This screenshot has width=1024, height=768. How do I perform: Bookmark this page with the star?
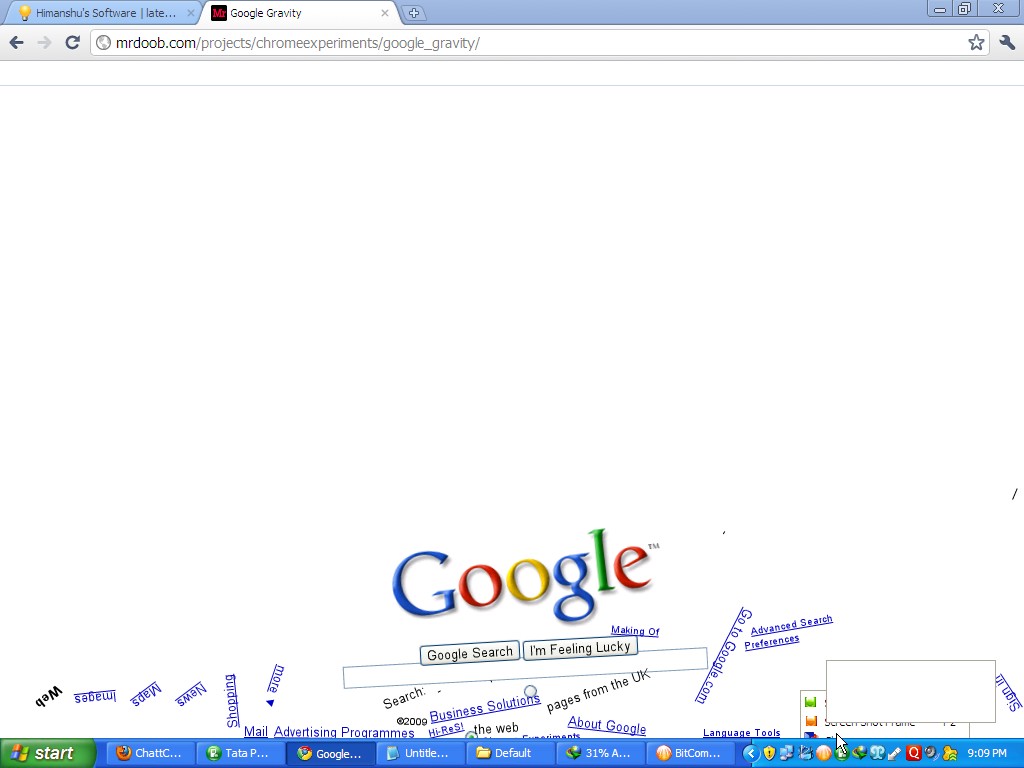(976, 43)
